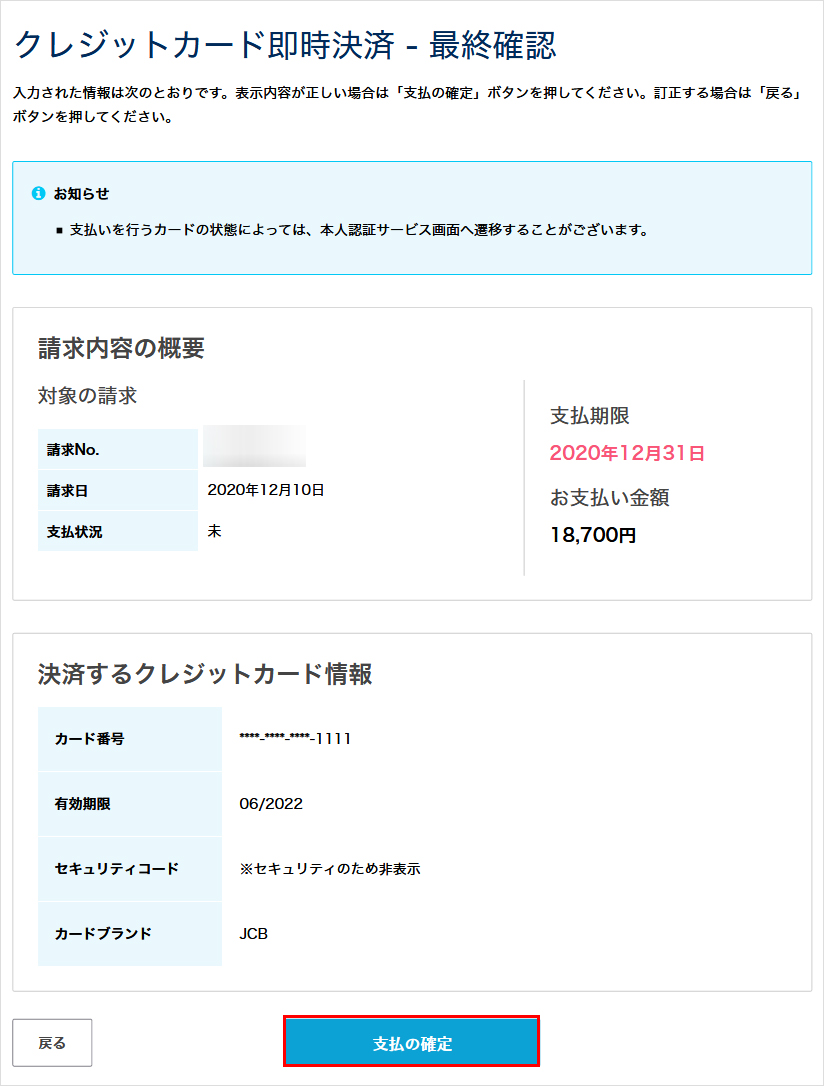Click the payment amount 18,700円
This screenshot has width=824, height=1086.
pos(593,535)
